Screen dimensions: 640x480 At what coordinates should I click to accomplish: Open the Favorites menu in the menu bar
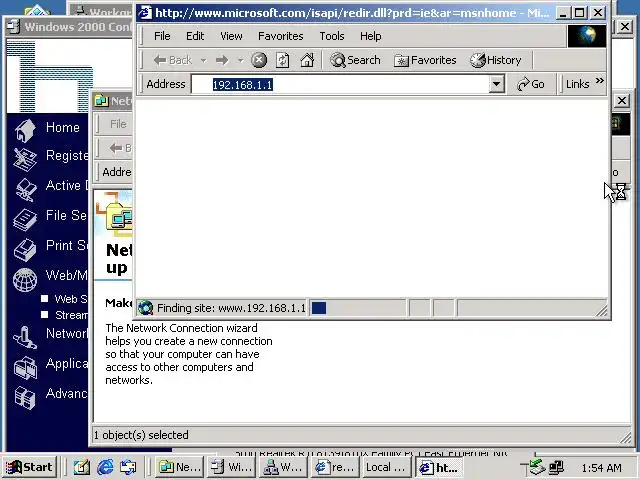[x=280, y=36]
